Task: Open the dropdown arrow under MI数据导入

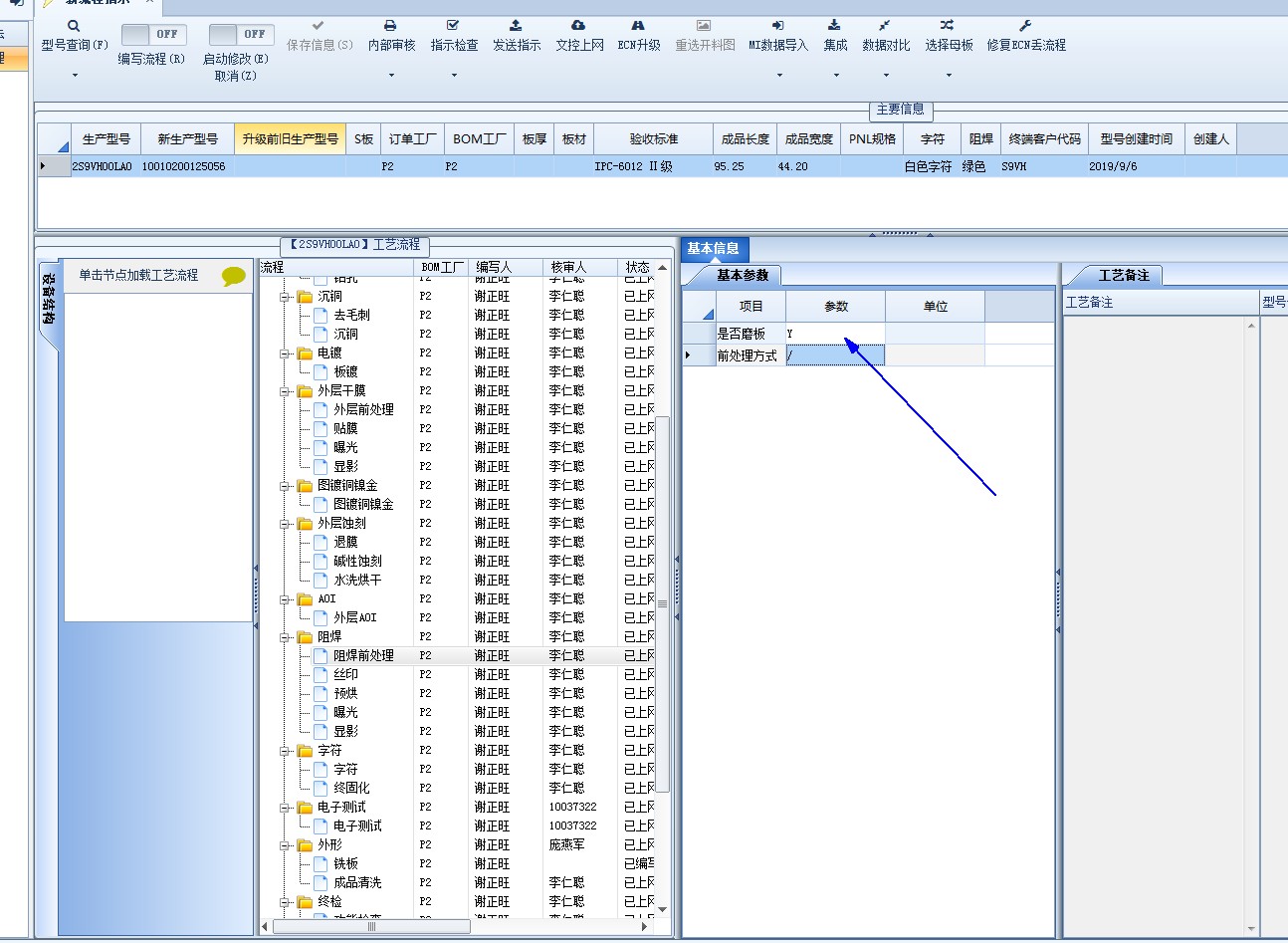Action: [779, 76]
